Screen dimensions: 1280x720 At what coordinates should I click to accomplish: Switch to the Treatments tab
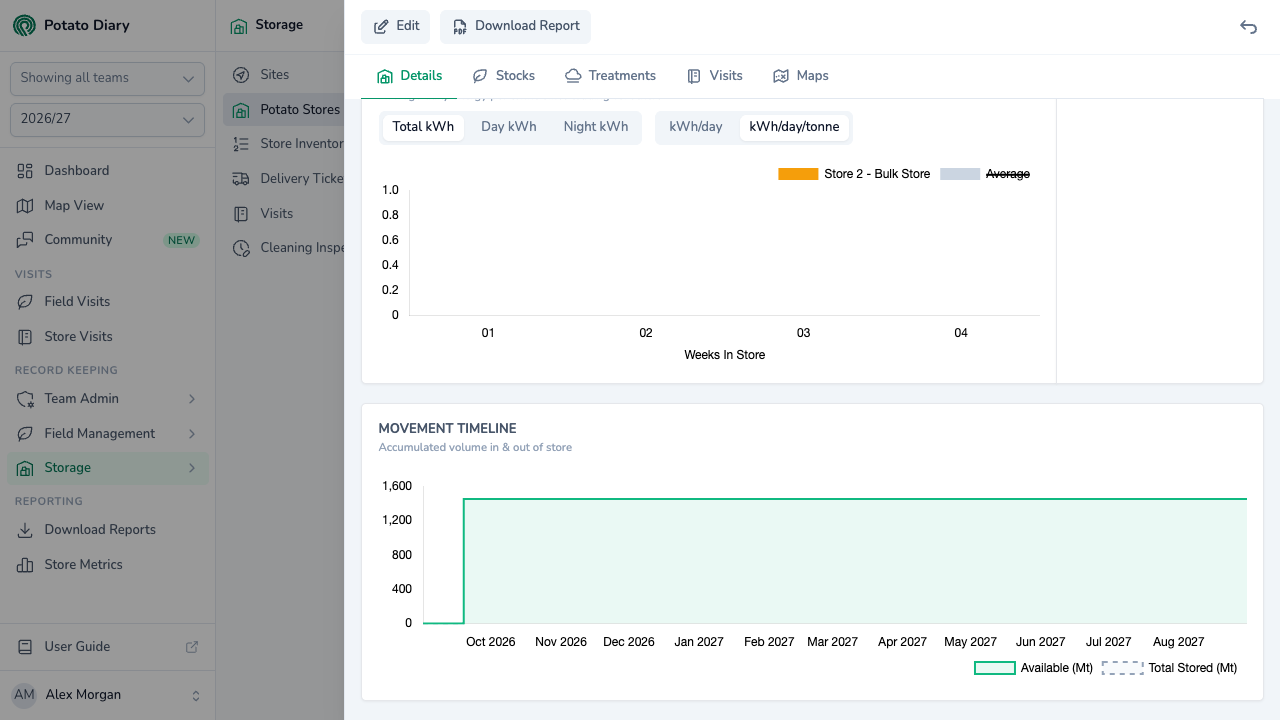610,76
